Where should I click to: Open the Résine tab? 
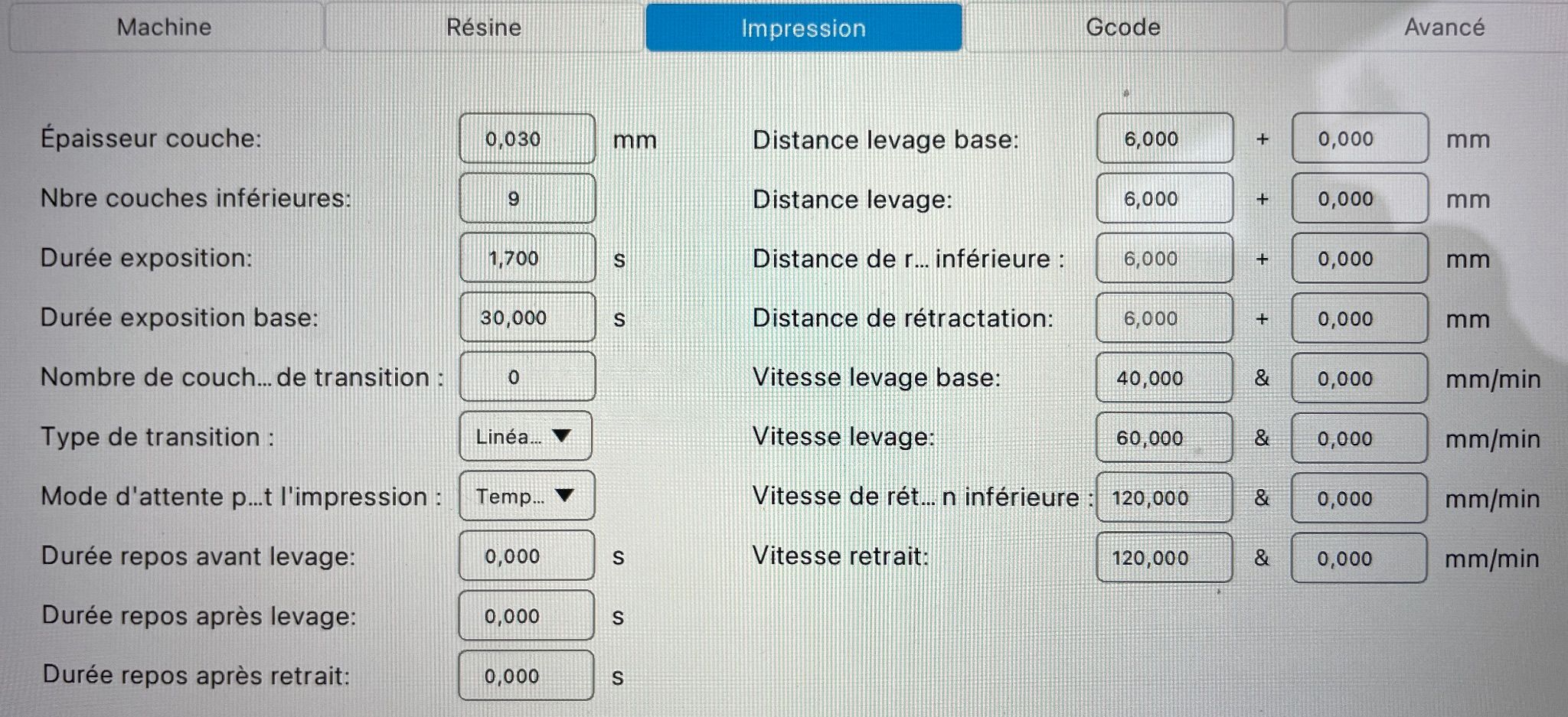pos(483,28)
